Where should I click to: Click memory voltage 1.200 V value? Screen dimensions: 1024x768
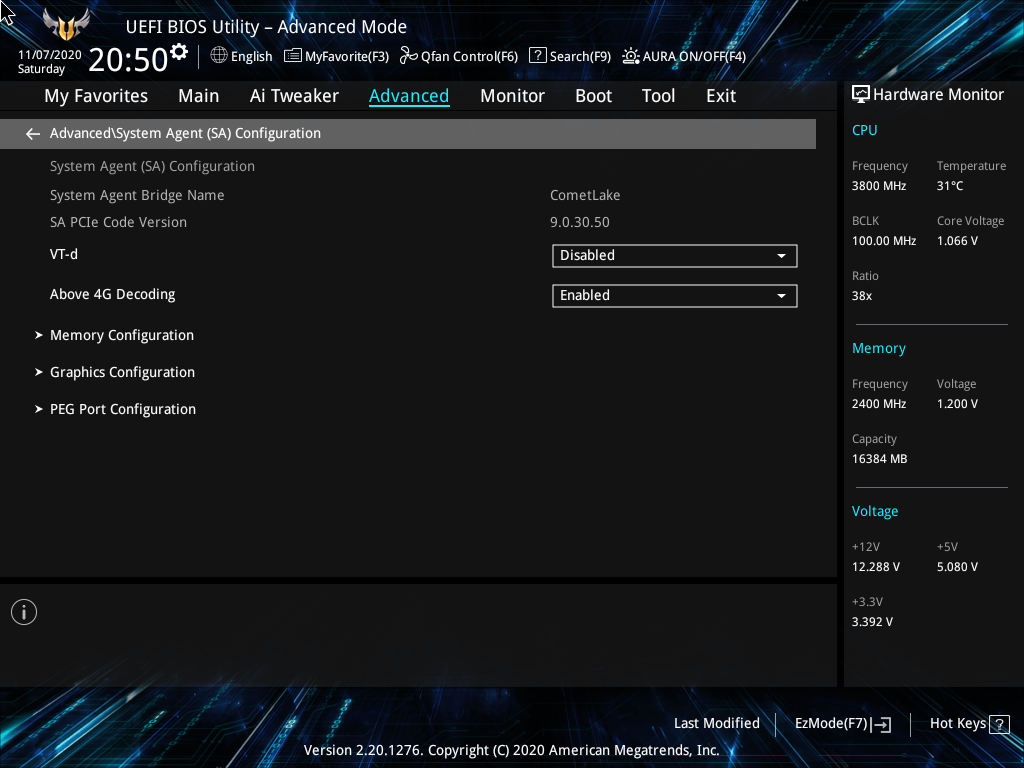(x=957, y=404)
